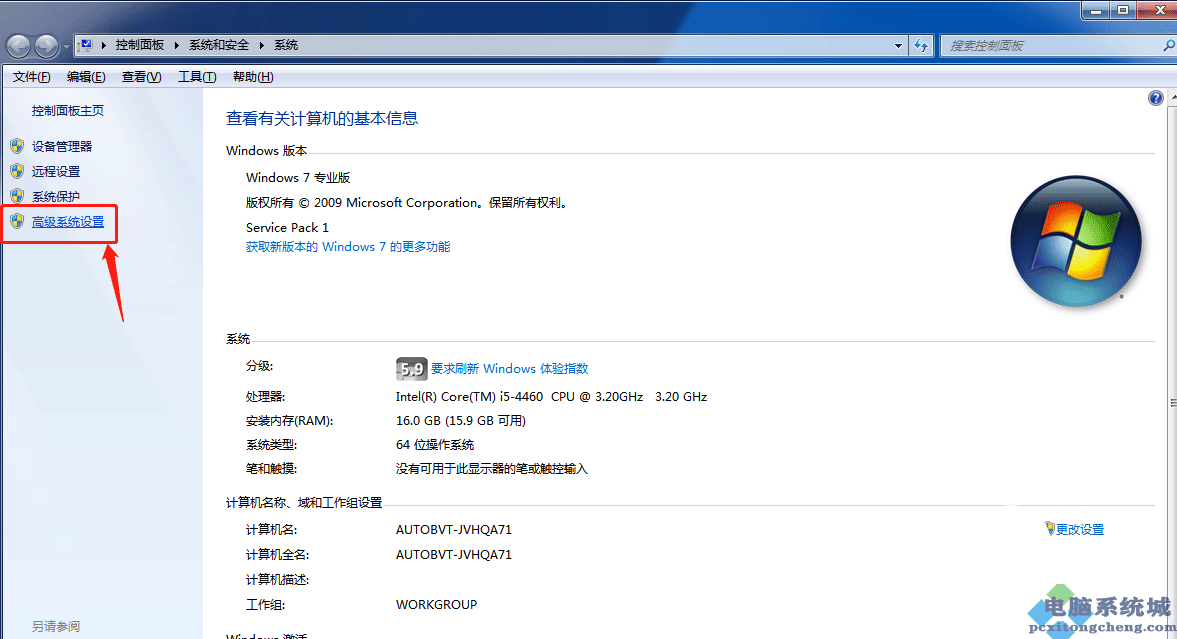This screenshot has width=1177, height=639.
Task: Select the WORKGROUP value
Action: point(436,604)
